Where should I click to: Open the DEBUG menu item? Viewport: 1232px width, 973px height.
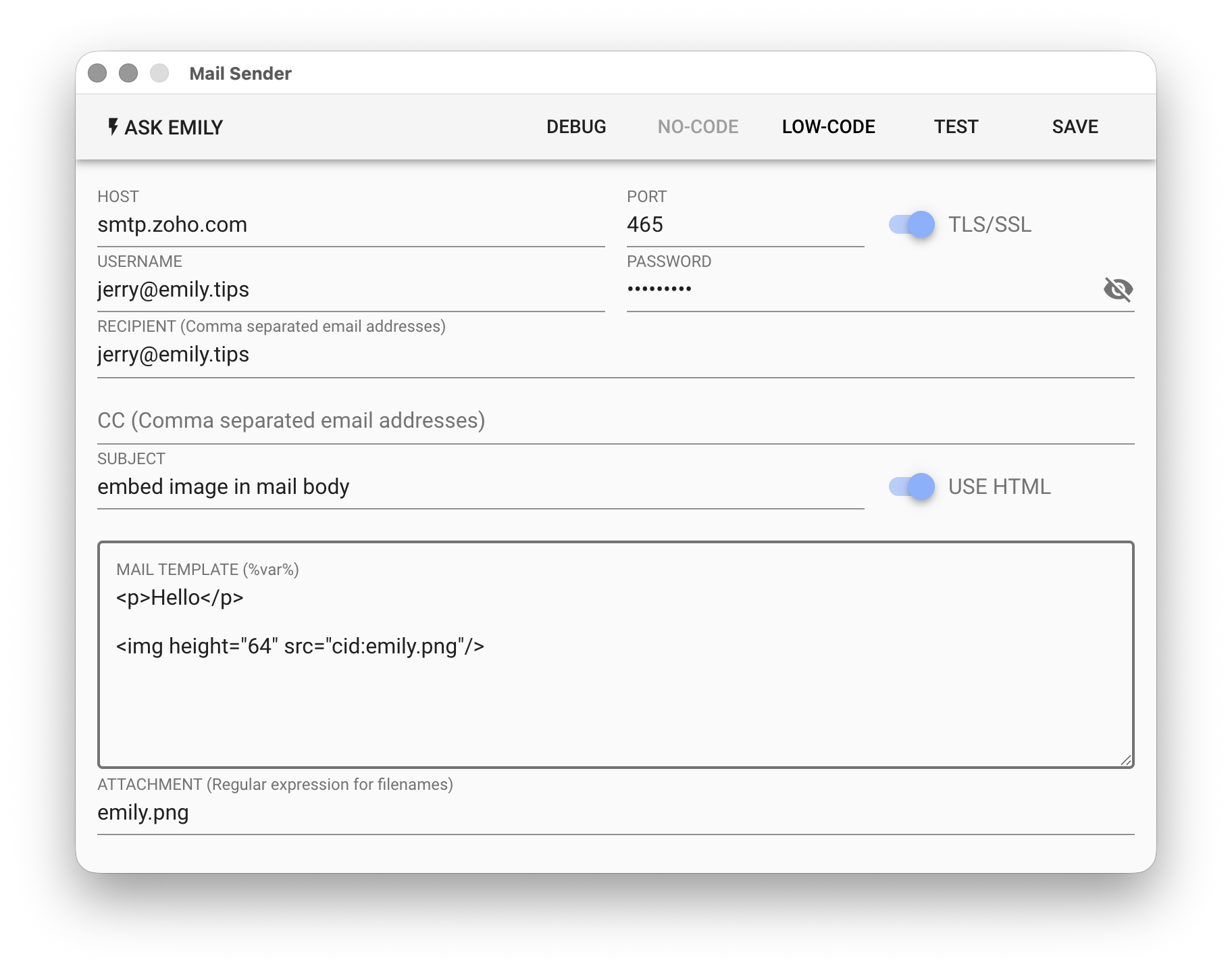coord(576,126)
